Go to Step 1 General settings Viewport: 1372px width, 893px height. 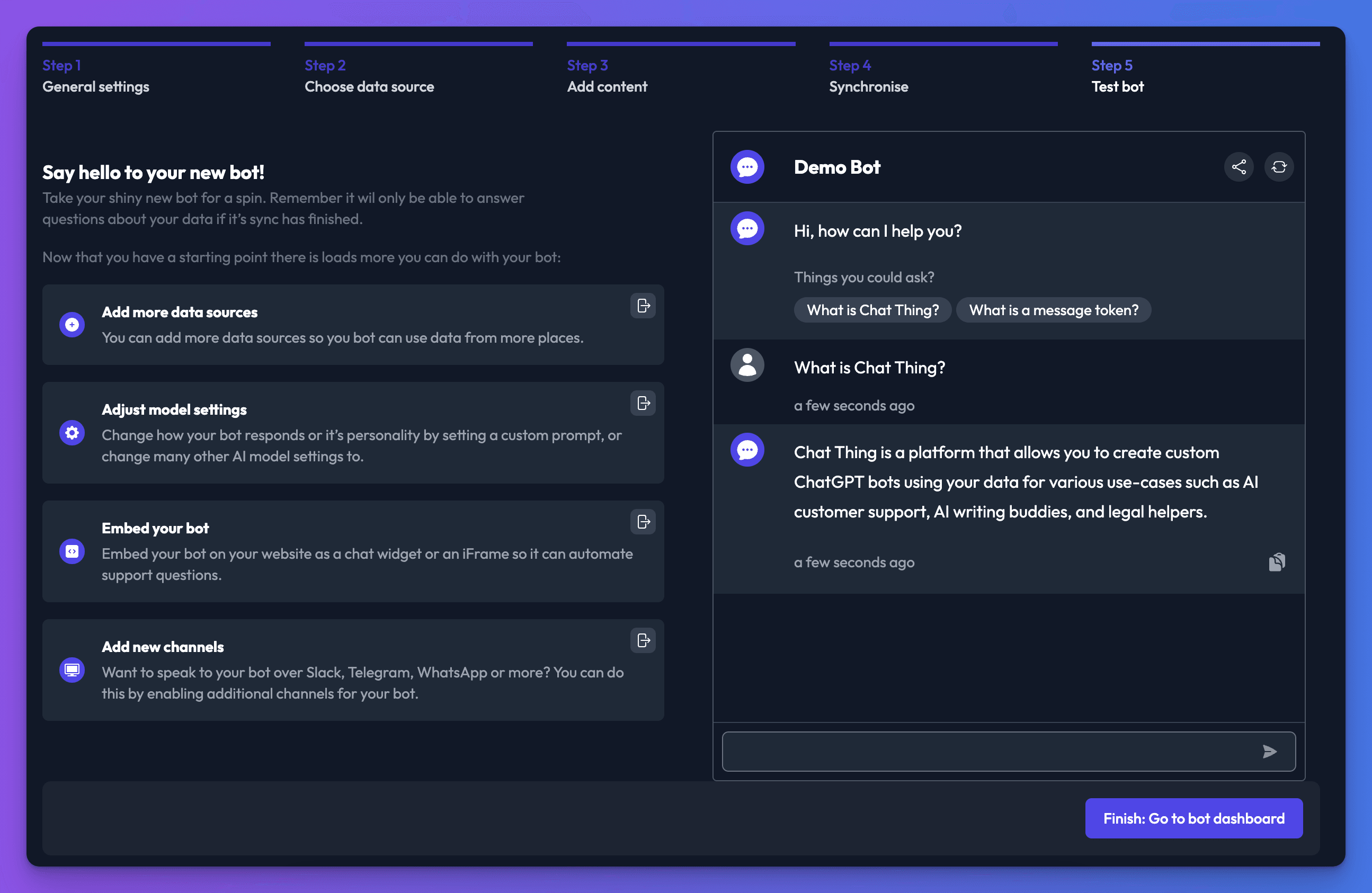156,69
